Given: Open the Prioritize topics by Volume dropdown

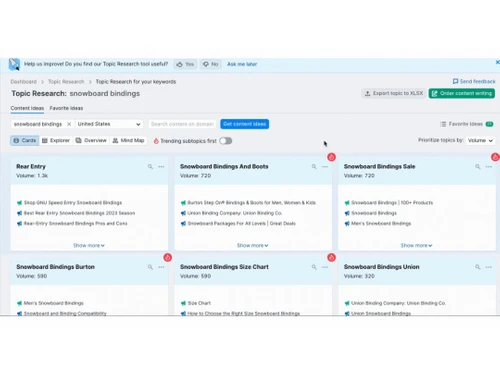Looking at the screenshot, I should [x=480, y=140].
